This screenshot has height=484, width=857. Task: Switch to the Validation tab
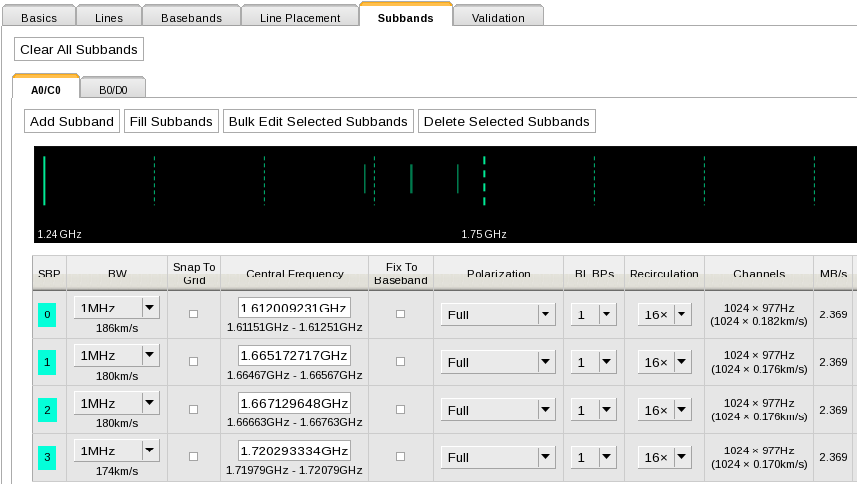pos(498,18)
